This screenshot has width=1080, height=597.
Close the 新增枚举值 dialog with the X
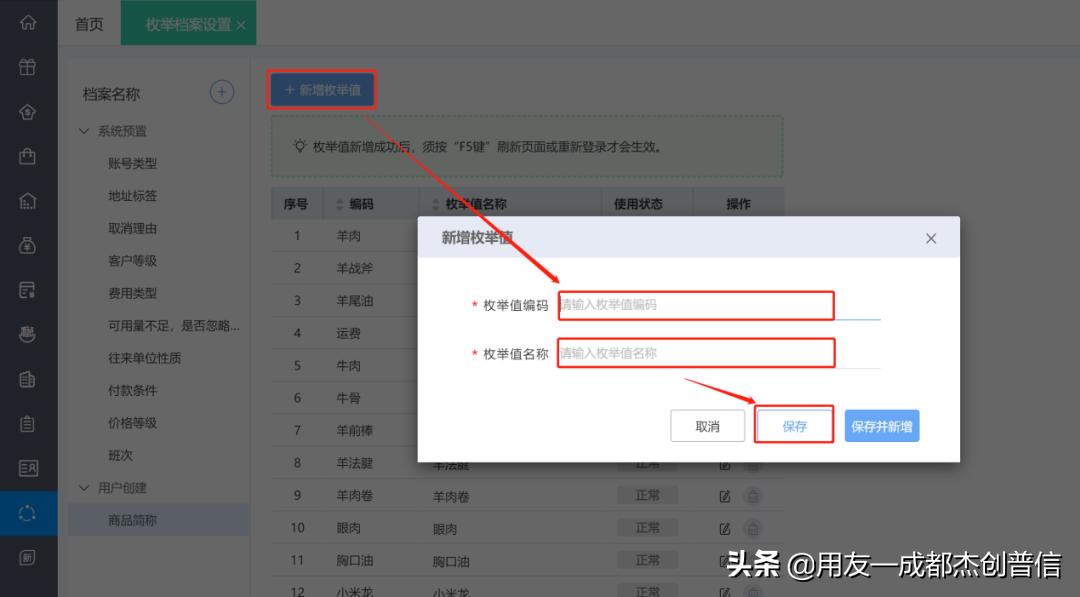coord(931,238)
